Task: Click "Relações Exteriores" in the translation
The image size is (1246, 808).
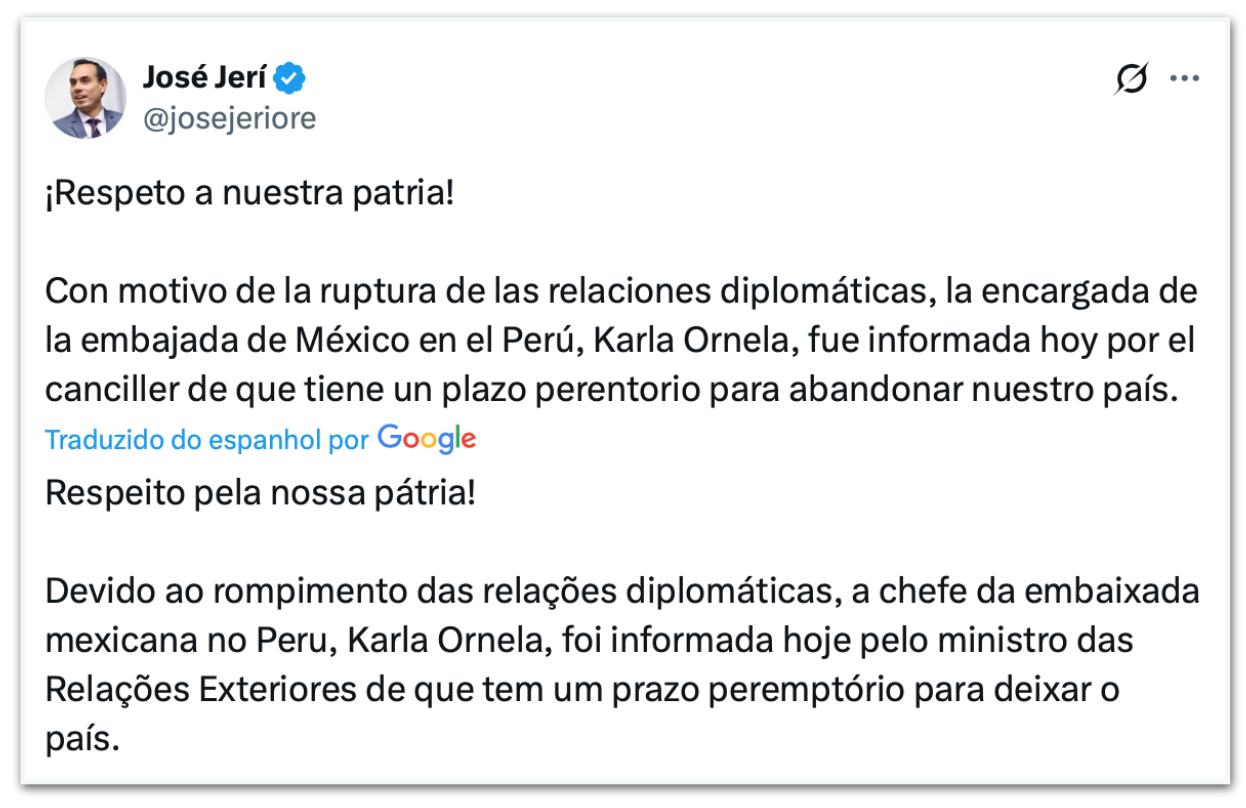Action: (x=190, y=689)
